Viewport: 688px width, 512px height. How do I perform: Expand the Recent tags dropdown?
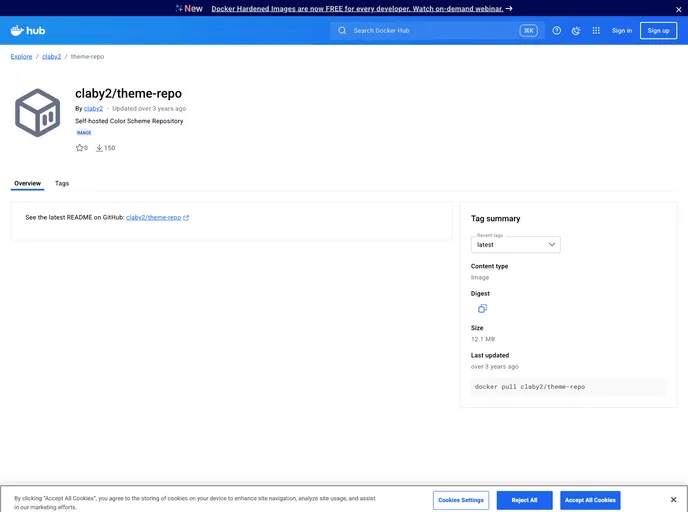point(515,244)
